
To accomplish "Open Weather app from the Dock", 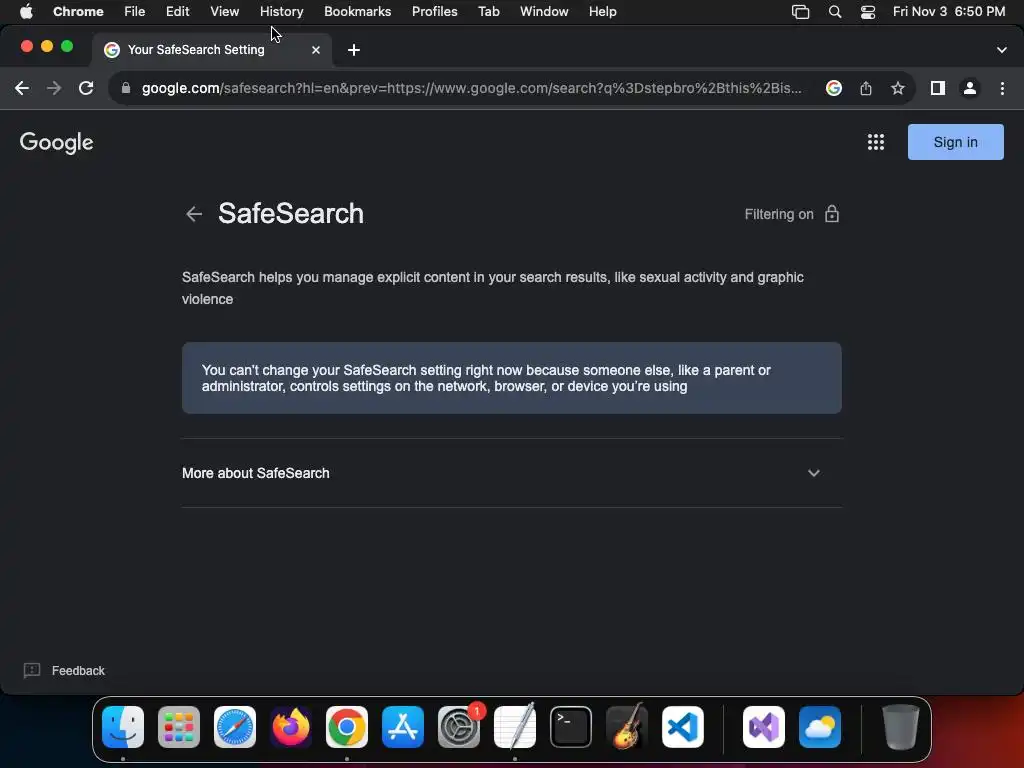I will pyautogui.click(x=820, y=727).
